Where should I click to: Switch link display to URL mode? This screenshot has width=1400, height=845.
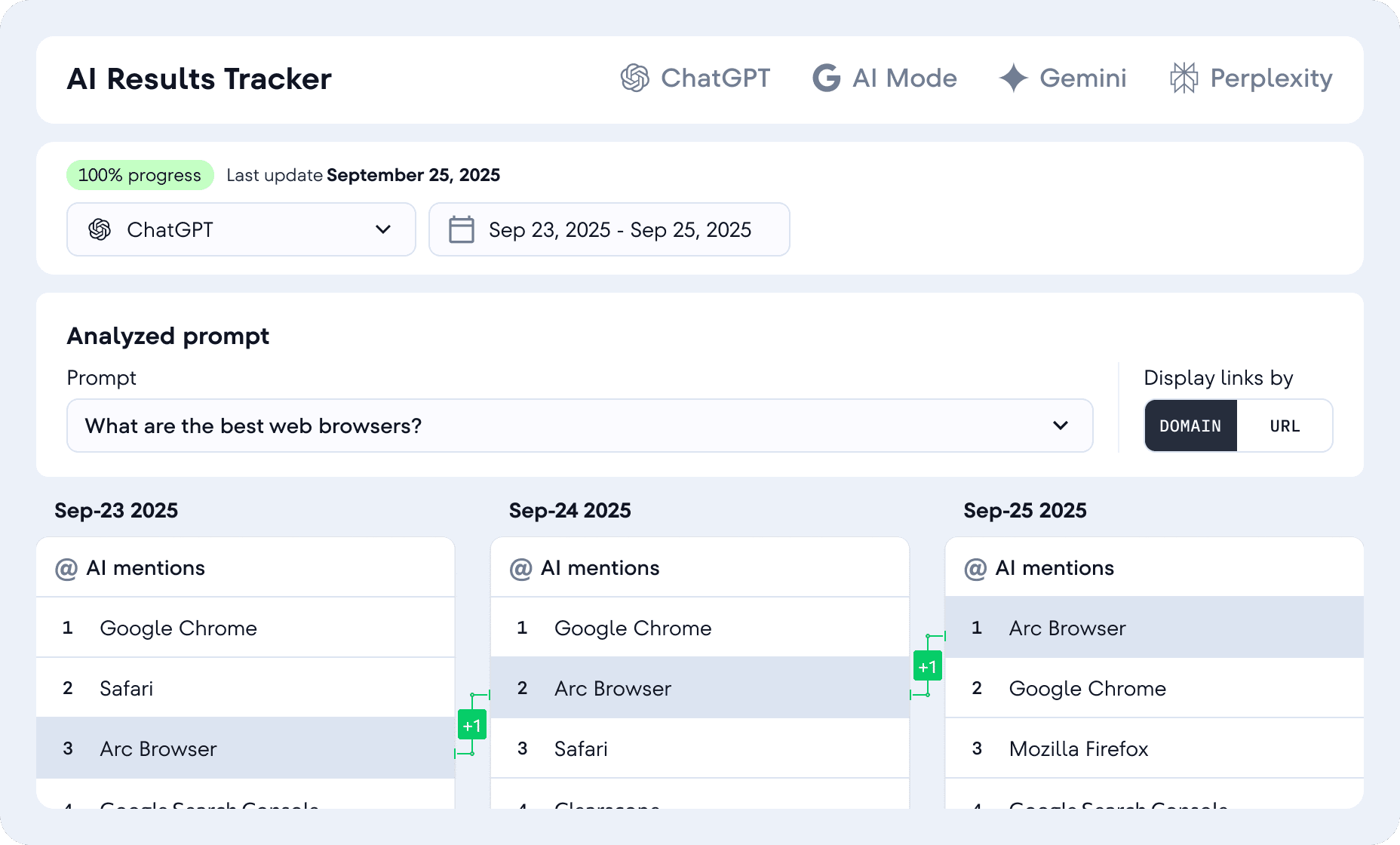[1285, 426]
